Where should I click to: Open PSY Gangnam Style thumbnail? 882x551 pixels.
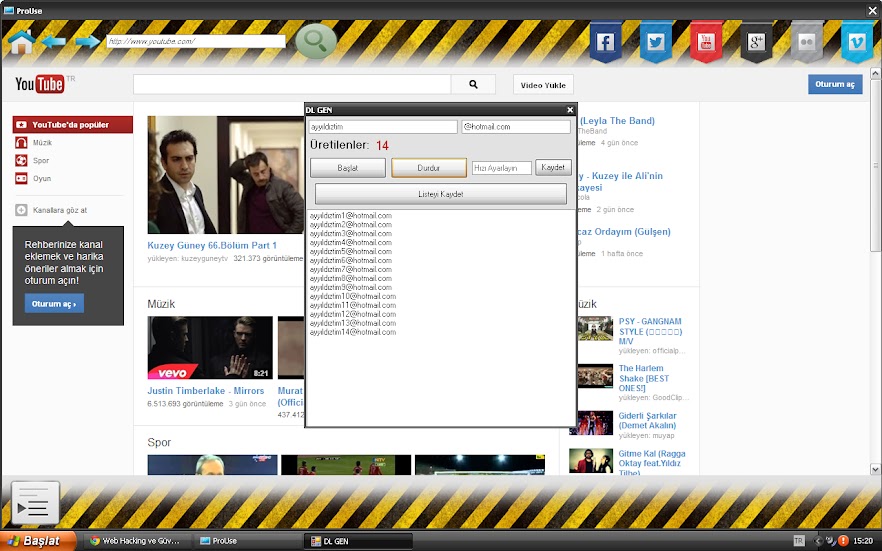point(595,328)
